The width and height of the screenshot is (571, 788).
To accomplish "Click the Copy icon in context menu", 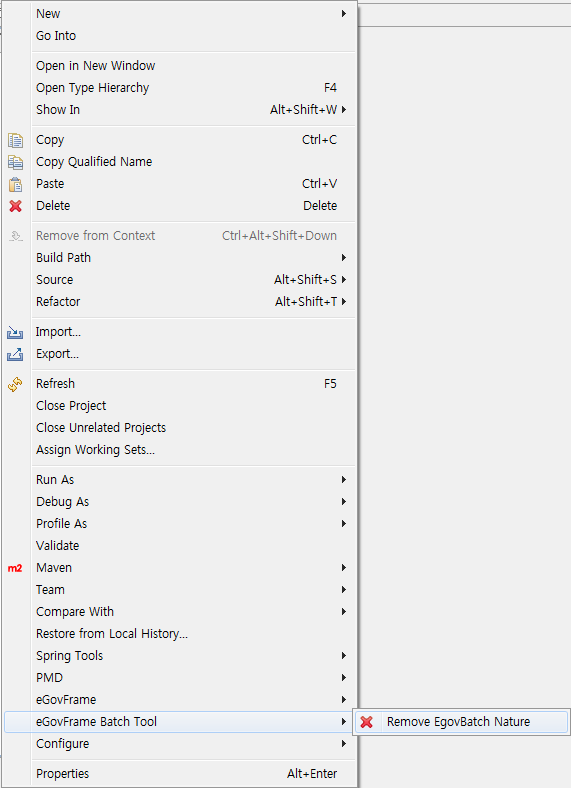I will pyautogui.click(x=16, y=140).
